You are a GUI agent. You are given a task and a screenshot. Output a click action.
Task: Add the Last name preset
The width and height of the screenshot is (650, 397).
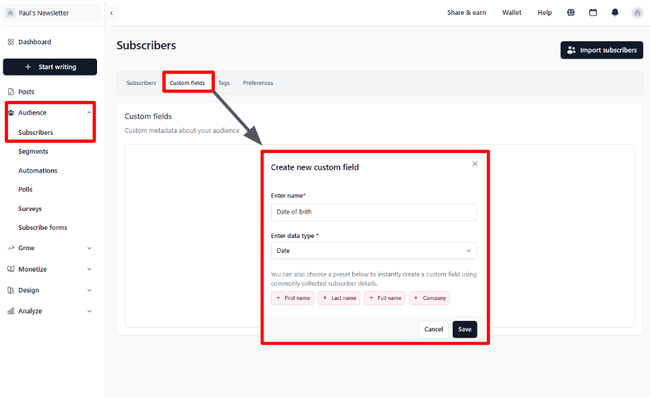tap(339, 298)
